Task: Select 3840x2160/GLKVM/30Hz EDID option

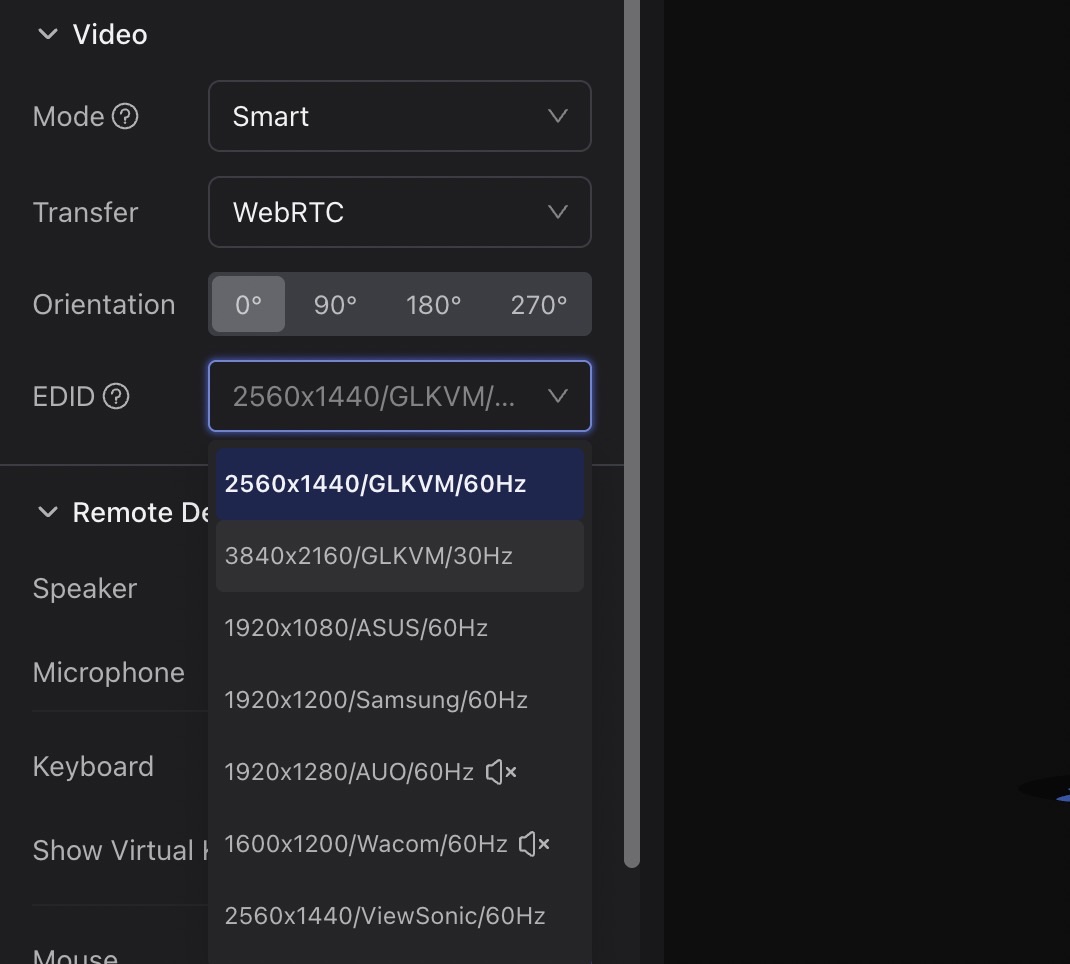Action: click(x=369, y=556)
